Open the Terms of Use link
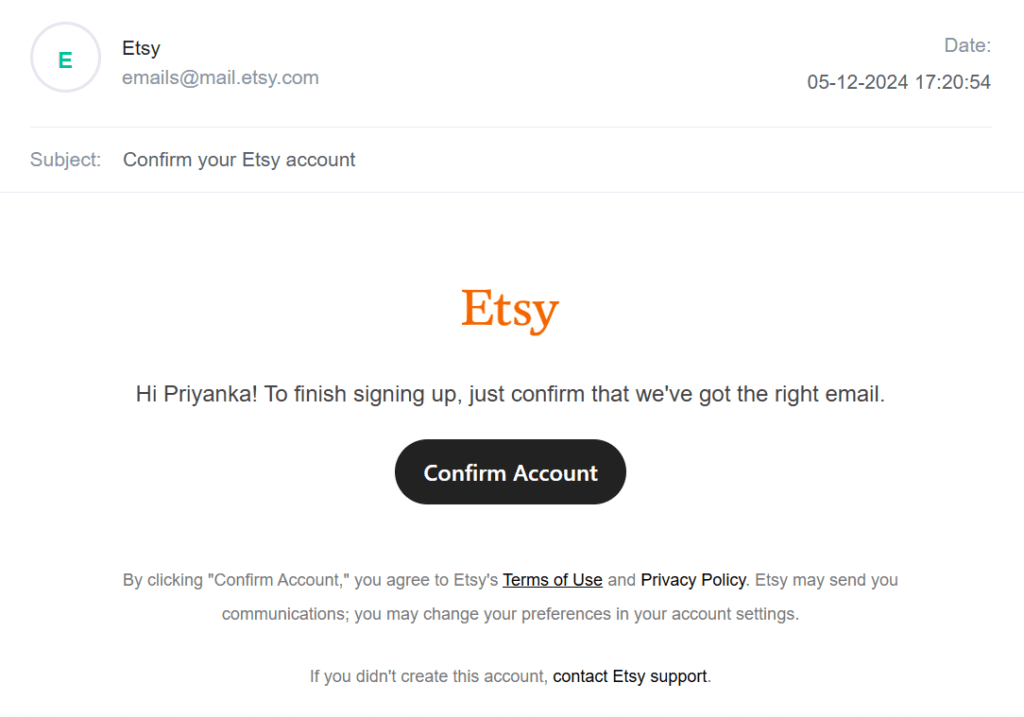This screenshot has width=1024, height=717. [x=552, y=580]
